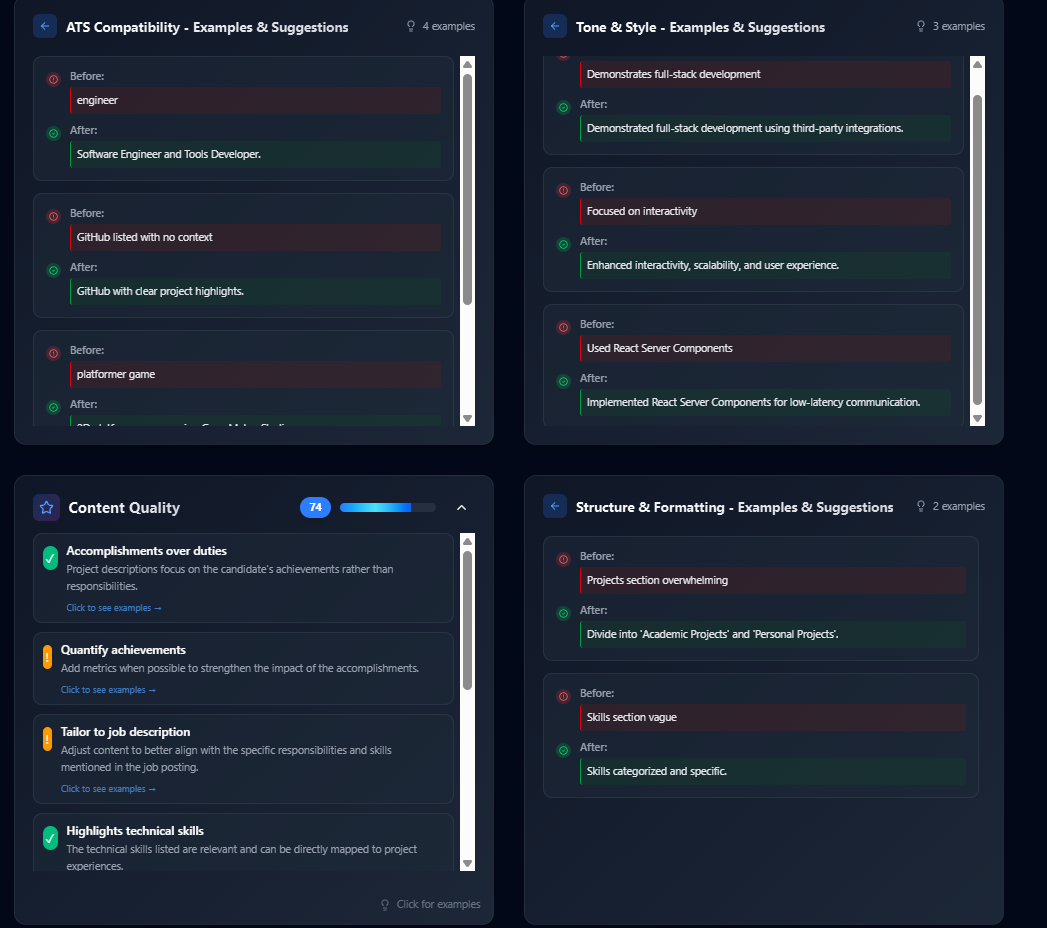This screenshot has width=1047, height=928.
Task: Click red Before icon above 'Projects section overwhelming'
Action: click(x=564, y=559)
